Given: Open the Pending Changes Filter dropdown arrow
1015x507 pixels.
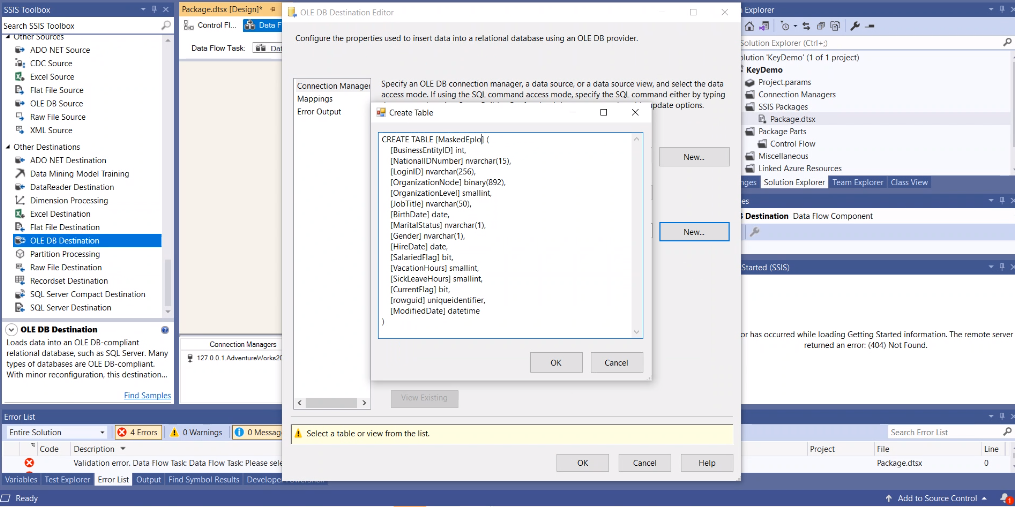Looking at the screenshot, I should 795,27.
